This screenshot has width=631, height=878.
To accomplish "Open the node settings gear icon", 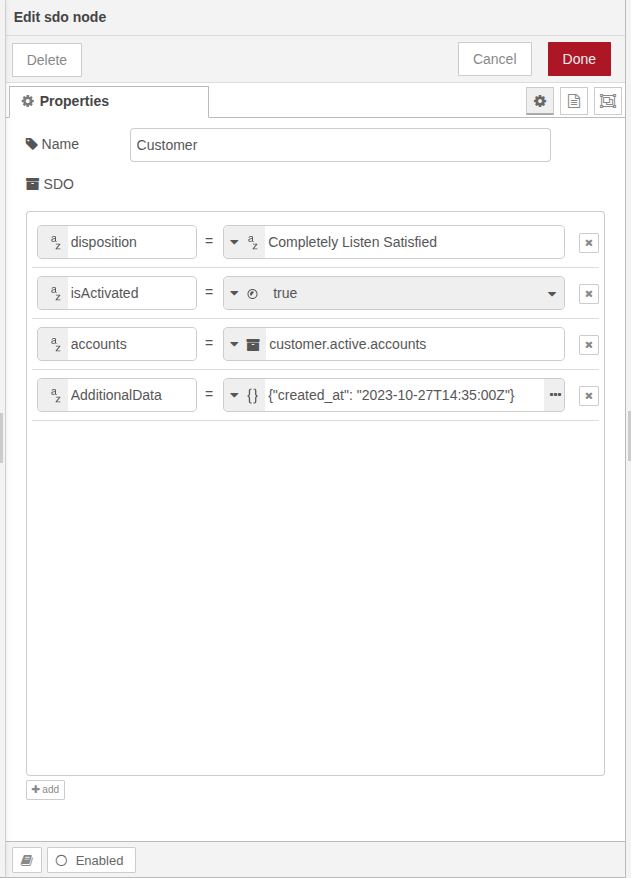I will (540, 101).
